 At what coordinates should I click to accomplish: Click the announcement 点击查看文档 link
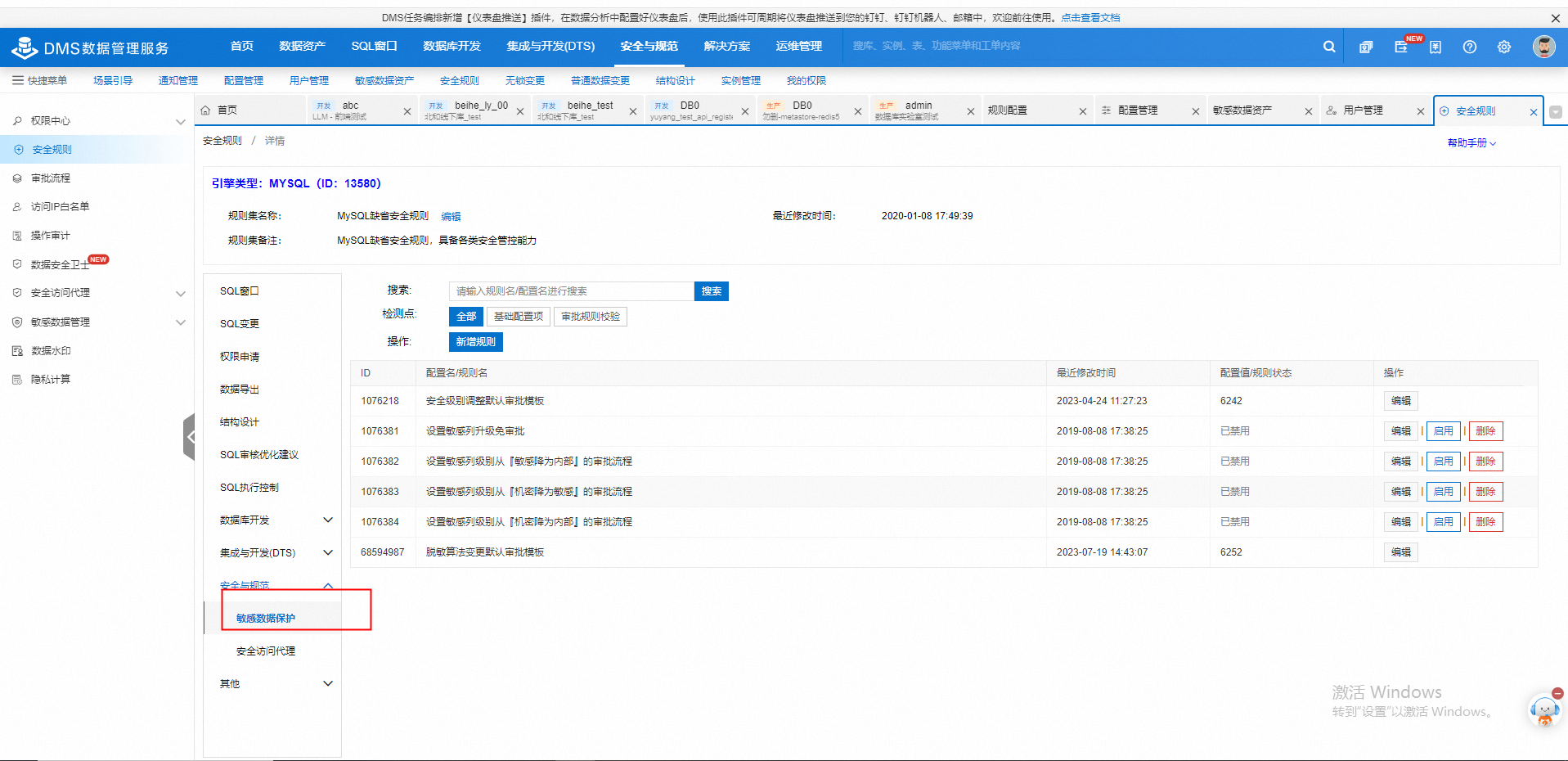point(1090,18)
